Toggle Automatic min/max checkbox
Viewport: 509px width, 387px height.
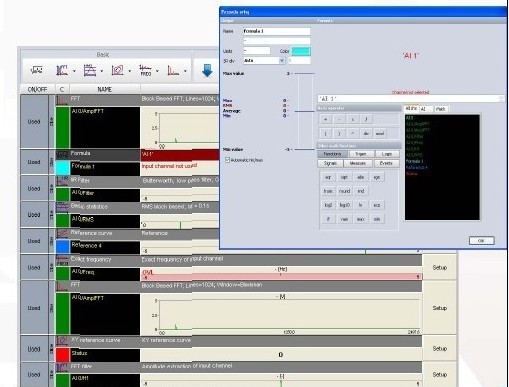point(228,160)
